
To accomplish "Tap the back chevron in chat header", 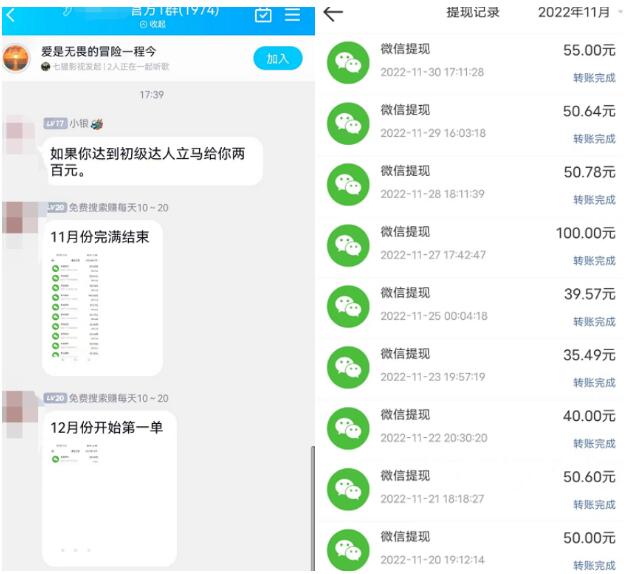I will pos(11,14).
